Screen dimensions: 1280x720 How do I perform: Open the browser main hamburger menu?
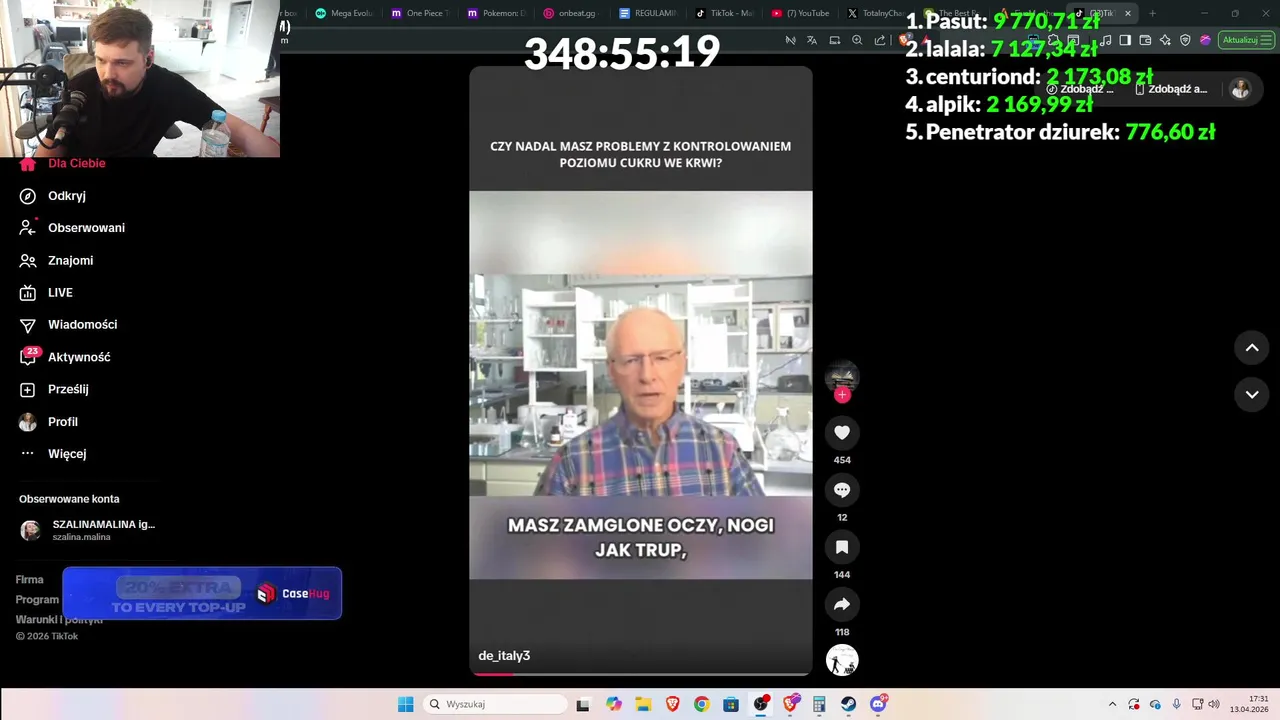[x=1268, y=40]
